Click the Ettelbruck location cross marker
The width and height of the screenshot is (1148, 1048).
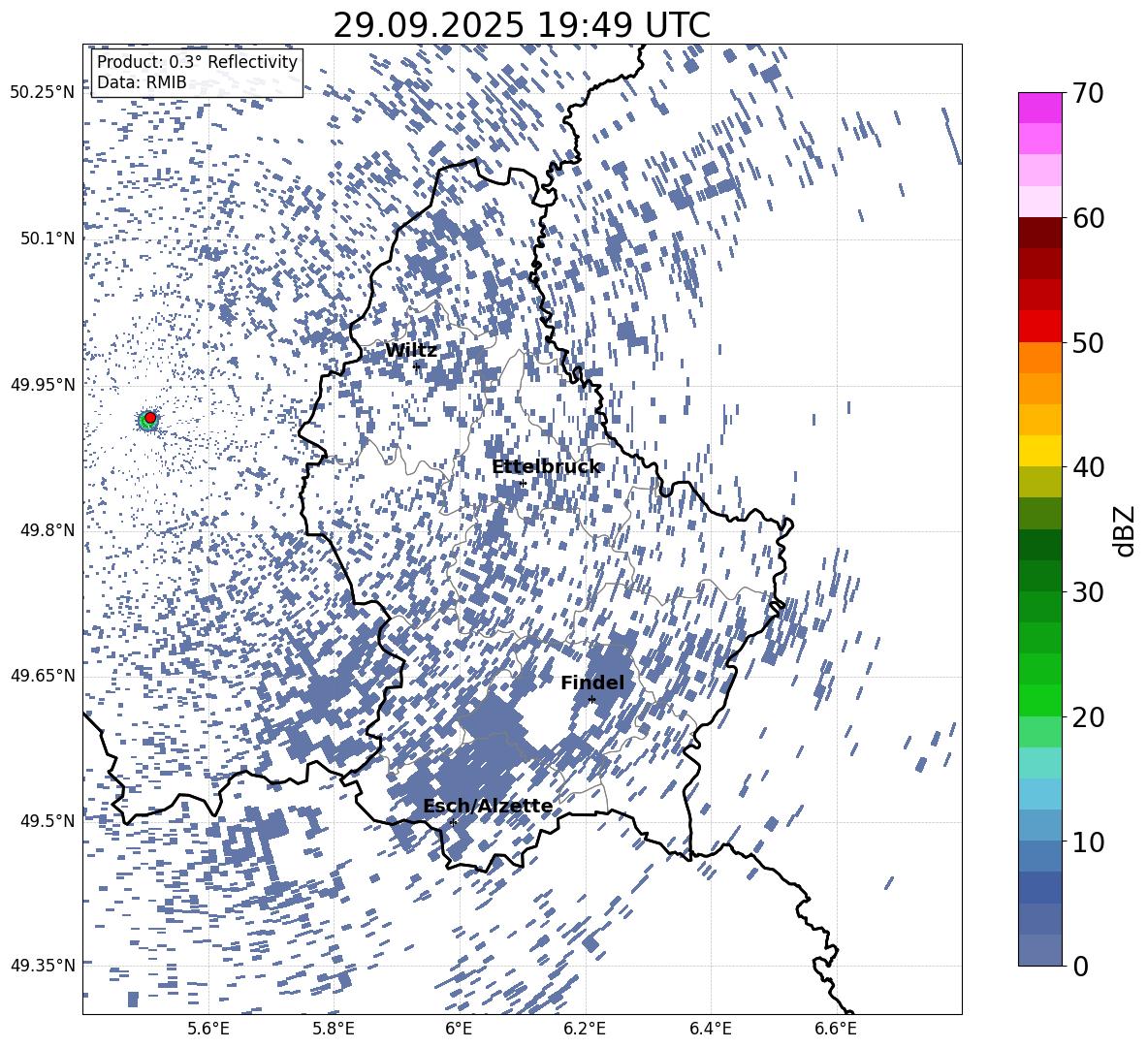coord(523,483)
